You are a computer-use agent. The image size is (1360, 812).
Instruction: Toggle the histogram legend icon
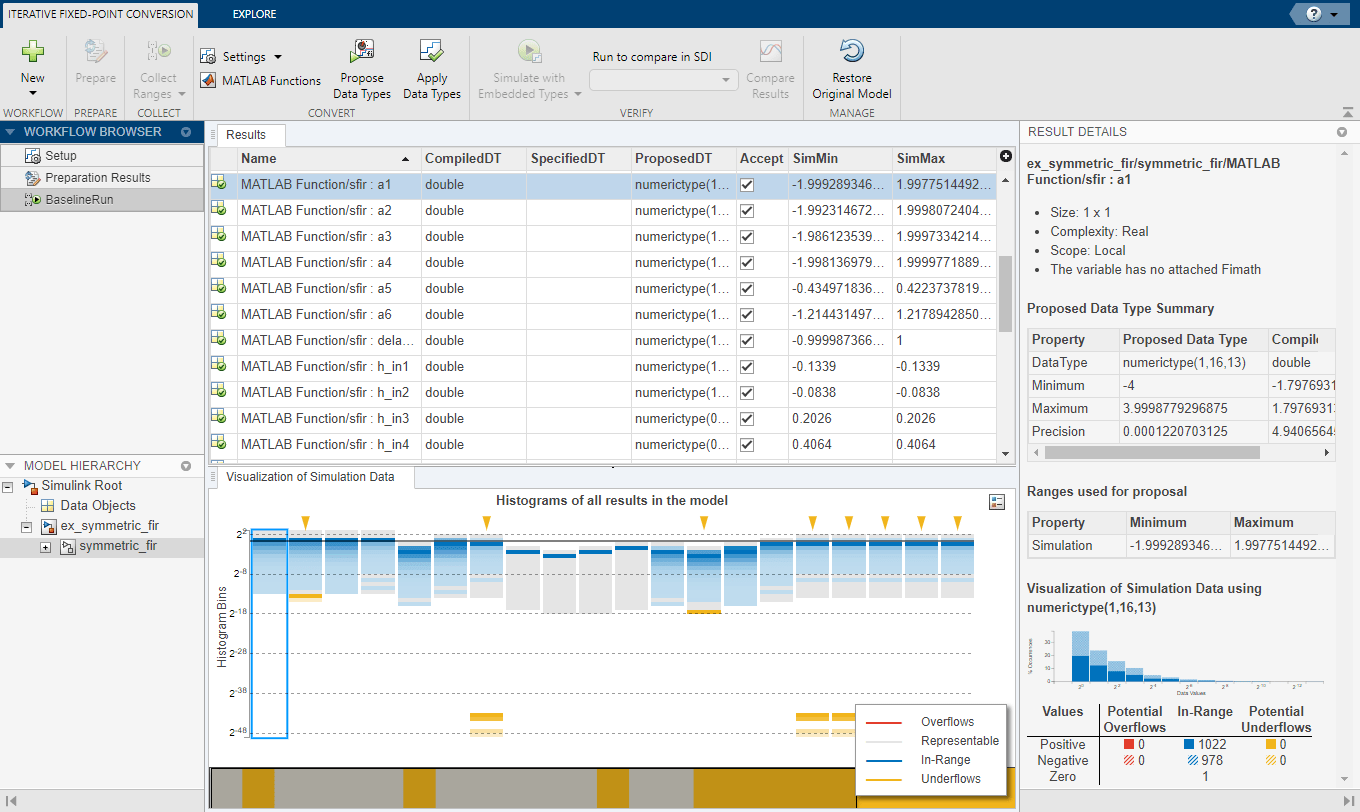996,502
